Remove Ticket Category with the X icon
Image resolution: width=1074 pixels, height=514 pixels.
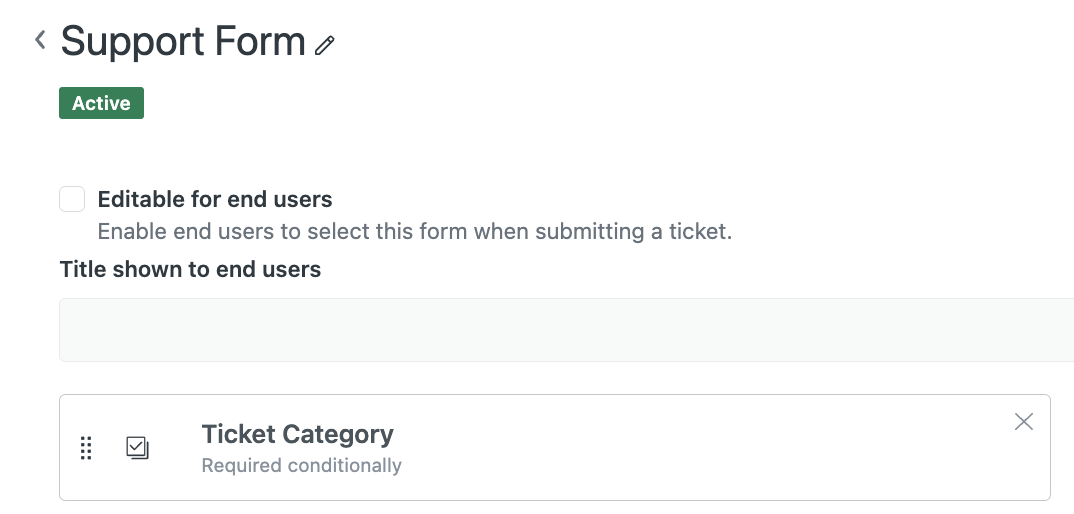click(1024, 422)
